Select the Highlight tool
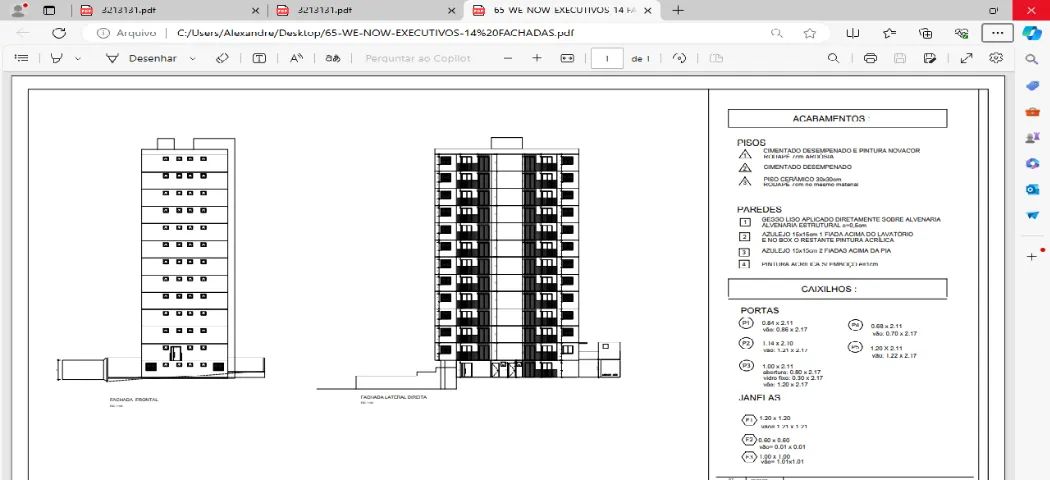The height and width of the screenshot is (480, 1050). pos(57,58)
